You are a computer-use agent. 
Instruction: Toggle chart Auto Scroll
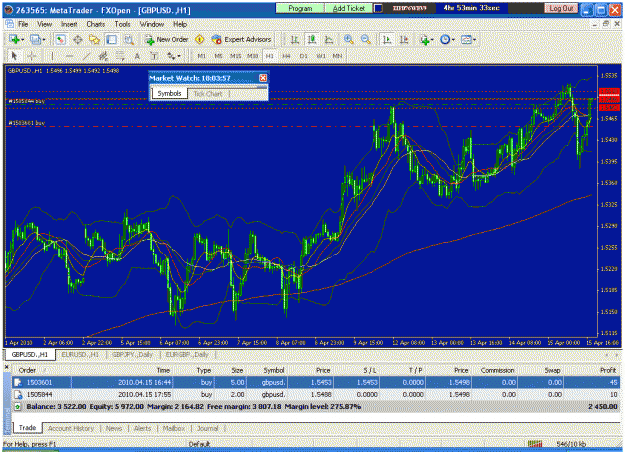point(387,39)
